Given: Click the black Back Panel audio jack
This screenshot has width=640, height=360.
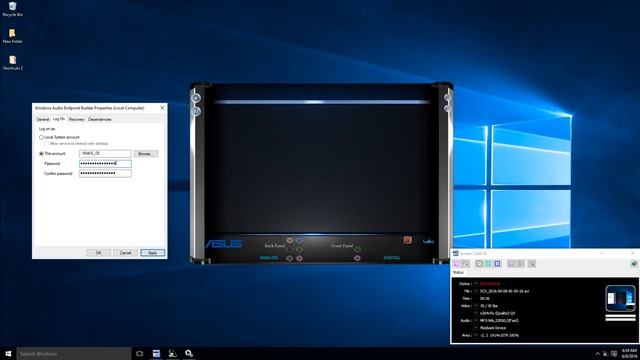Looking at the screenshot, I should [x=289, y=249].
